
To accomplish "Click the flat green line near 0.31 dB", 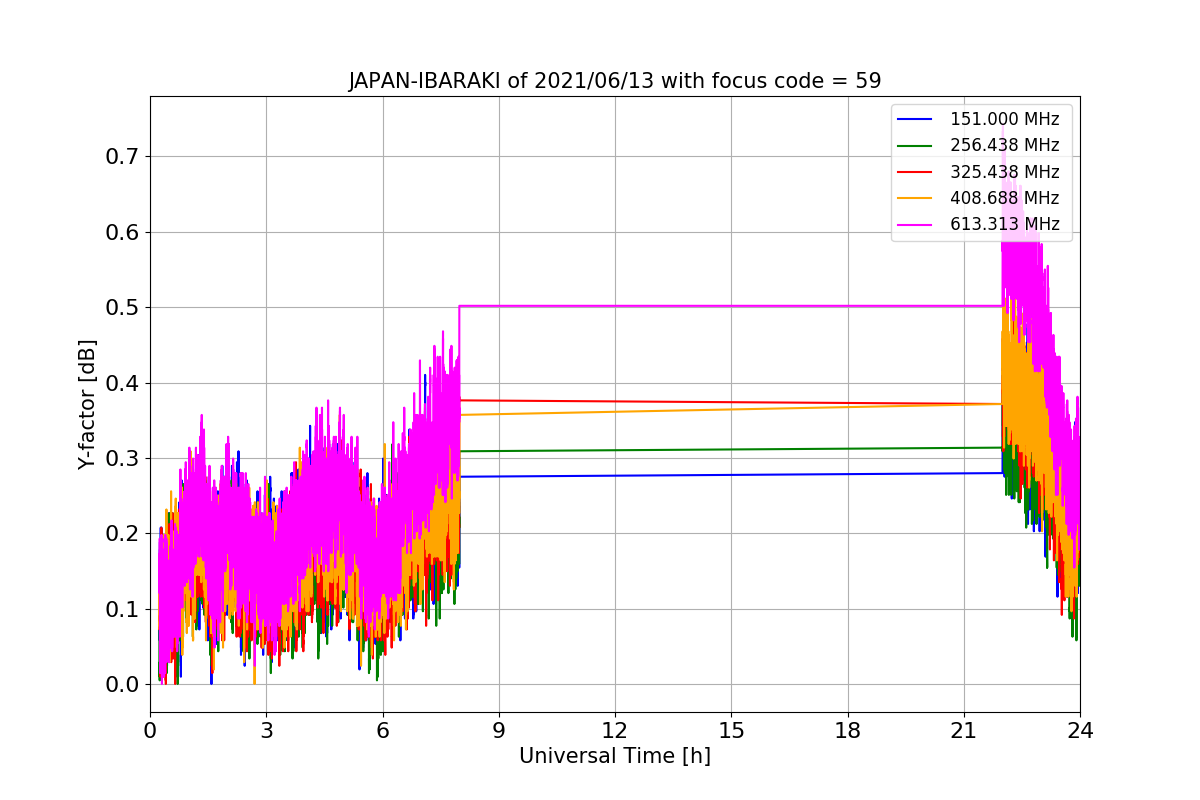I will click(730, 449).
